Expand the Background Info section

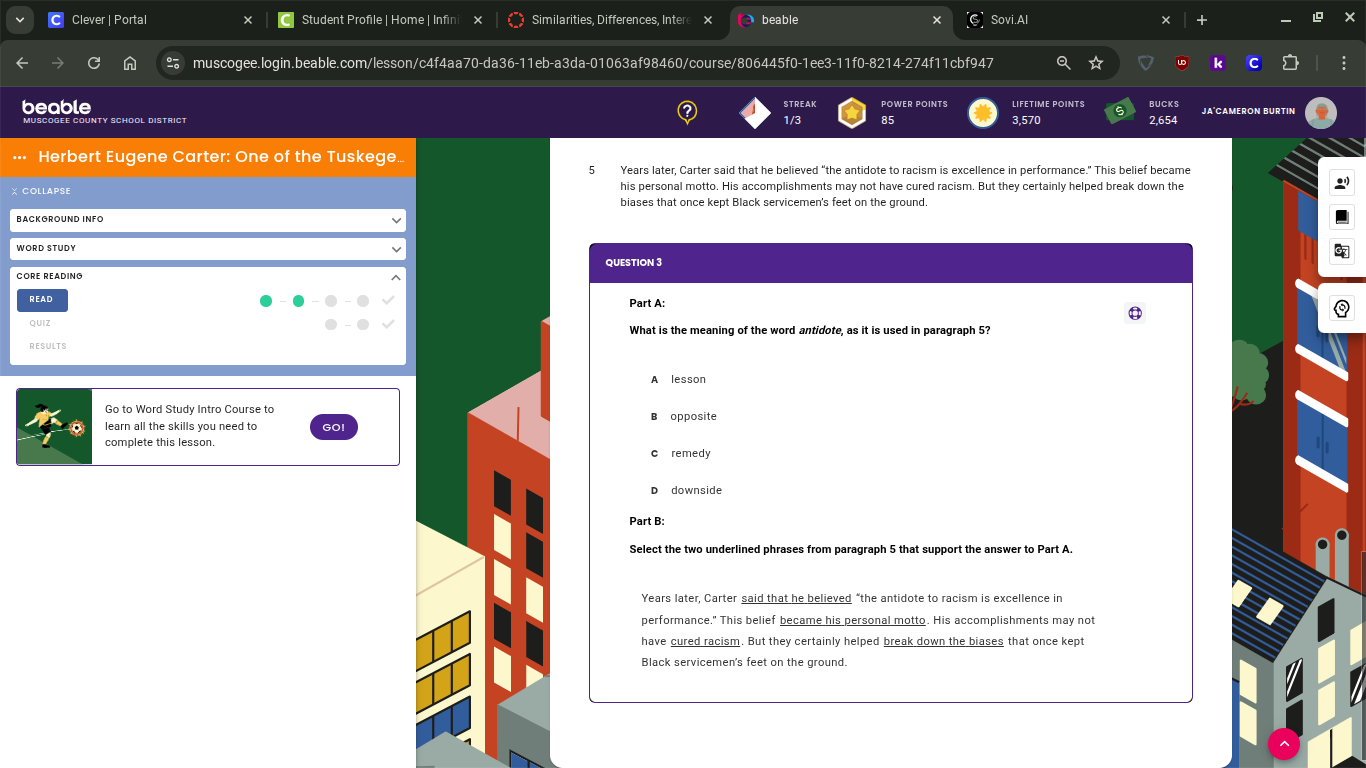point(207,220)
